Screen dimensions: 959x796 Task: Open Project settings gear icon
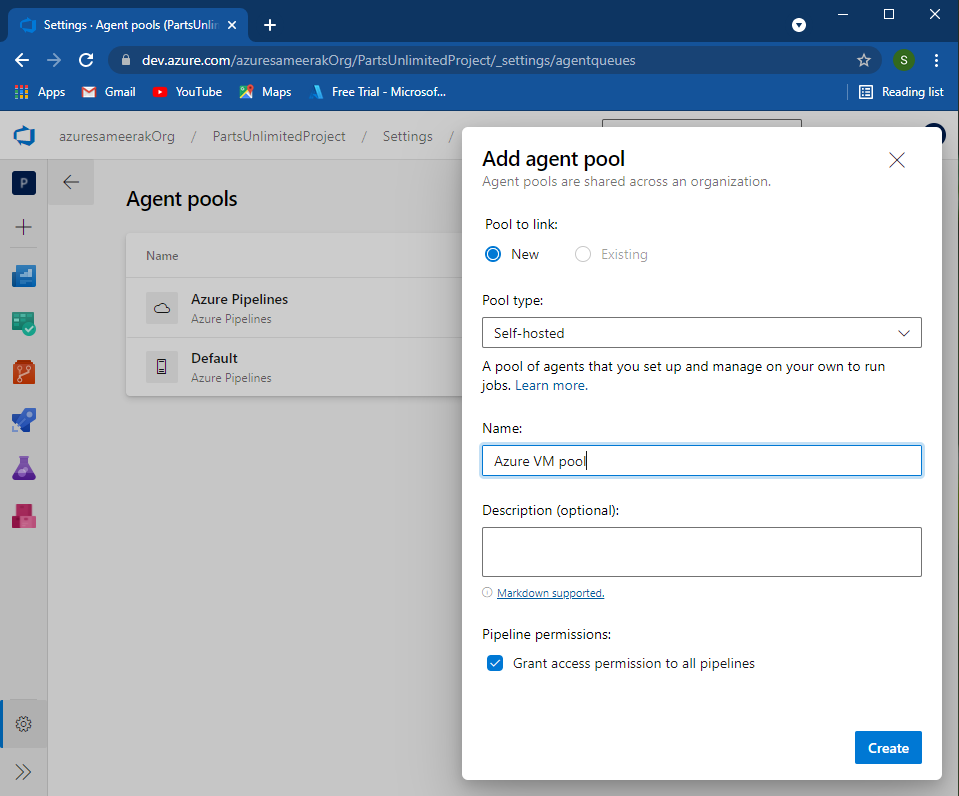[x=22, y=723]
